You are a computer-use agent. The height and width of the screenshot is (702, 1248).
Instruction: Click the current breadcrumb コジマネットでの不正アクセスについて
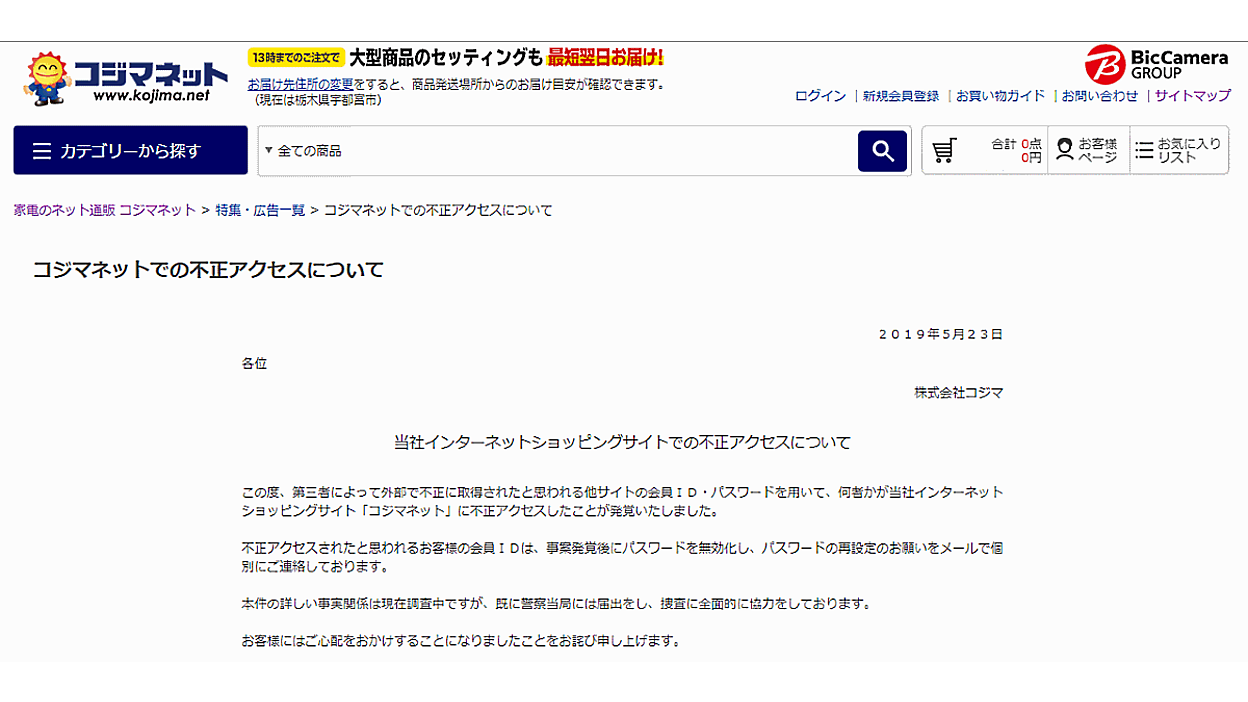click(x=438, y=210)
